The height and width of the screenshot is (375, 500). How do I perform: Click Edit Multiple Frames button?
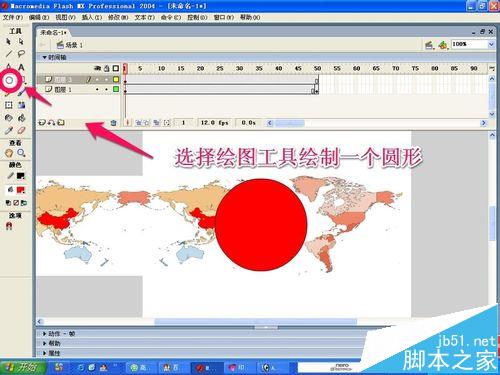(157, 123)
